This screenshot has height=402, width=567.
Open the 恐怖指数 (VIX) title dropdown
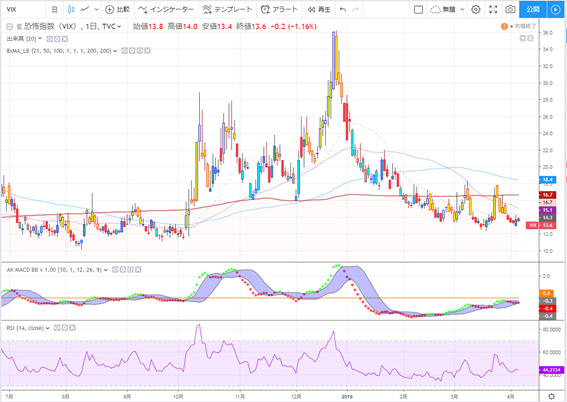(120, 26)
